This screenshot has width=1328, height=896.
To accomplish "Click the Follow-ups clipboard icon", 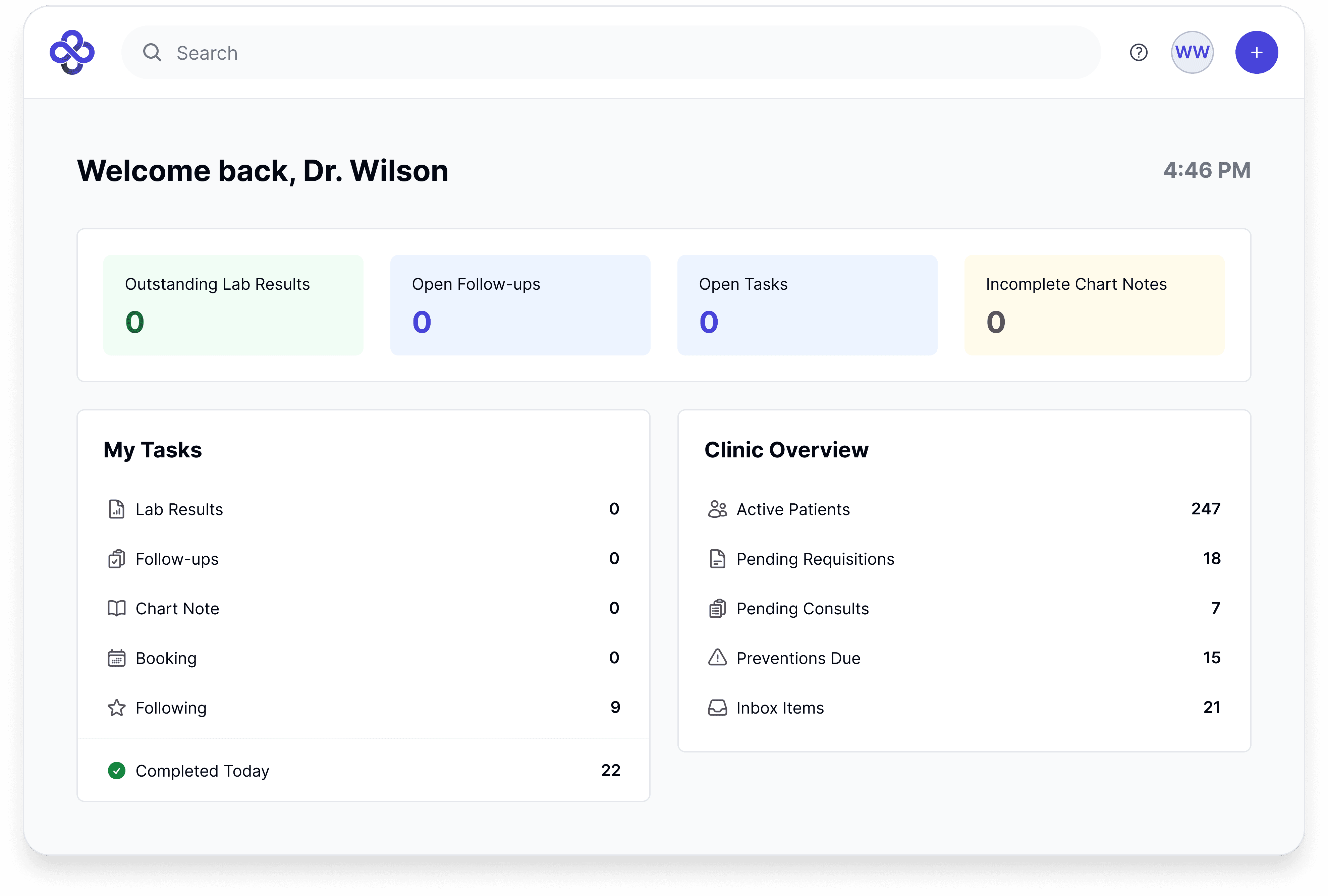I will click(x=117, y=559).
